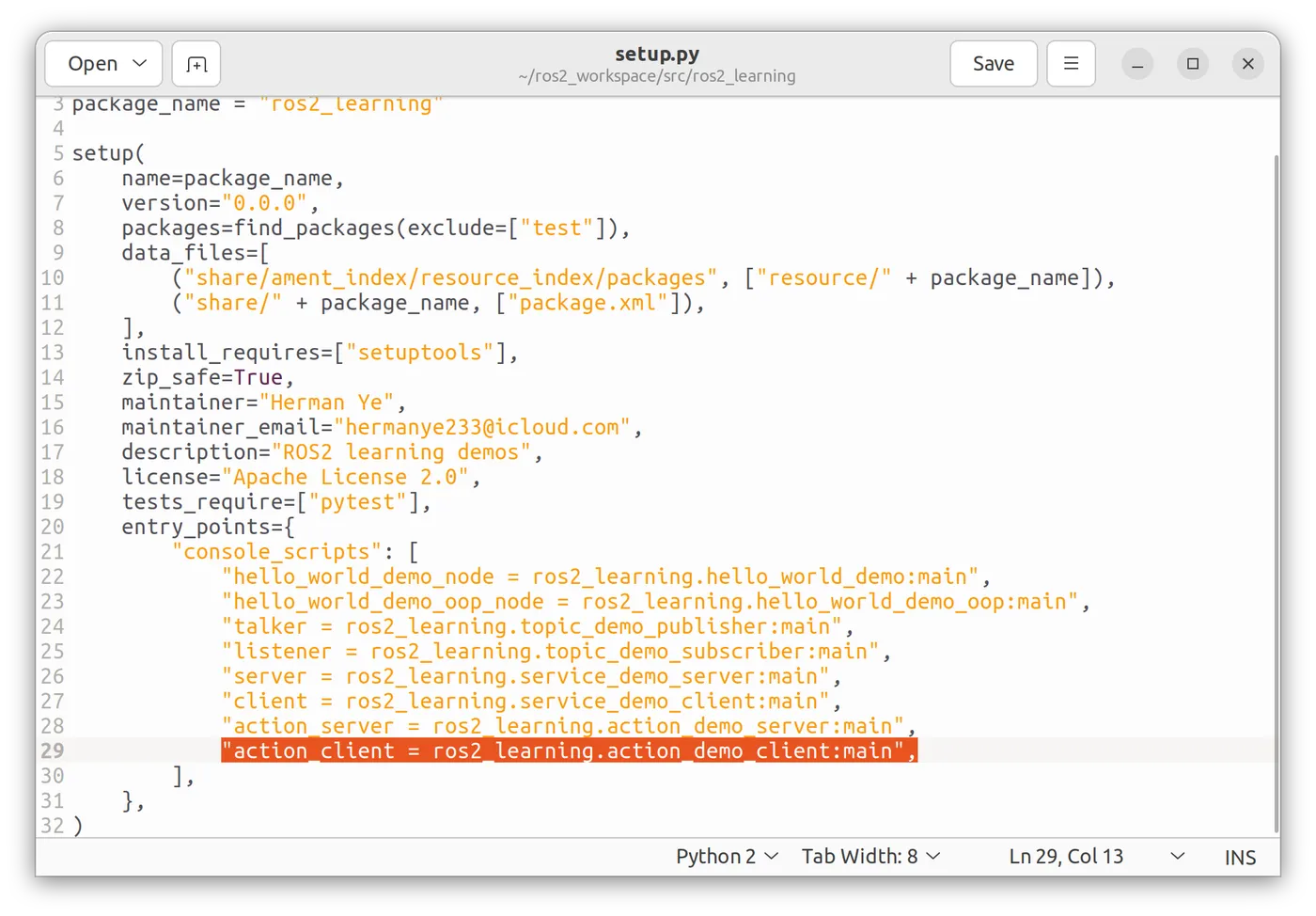This screenshot has height=916, width=1316.
Task: Click the highlighted action_client entry line
Action: (x=569, y=750)
